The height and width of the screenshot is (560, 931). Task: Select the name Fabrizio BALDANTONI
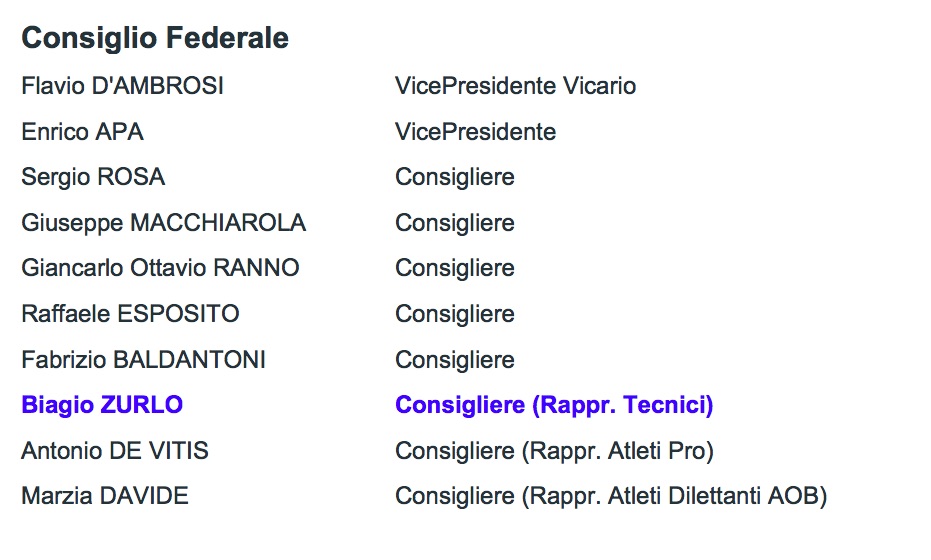point(143,360)
